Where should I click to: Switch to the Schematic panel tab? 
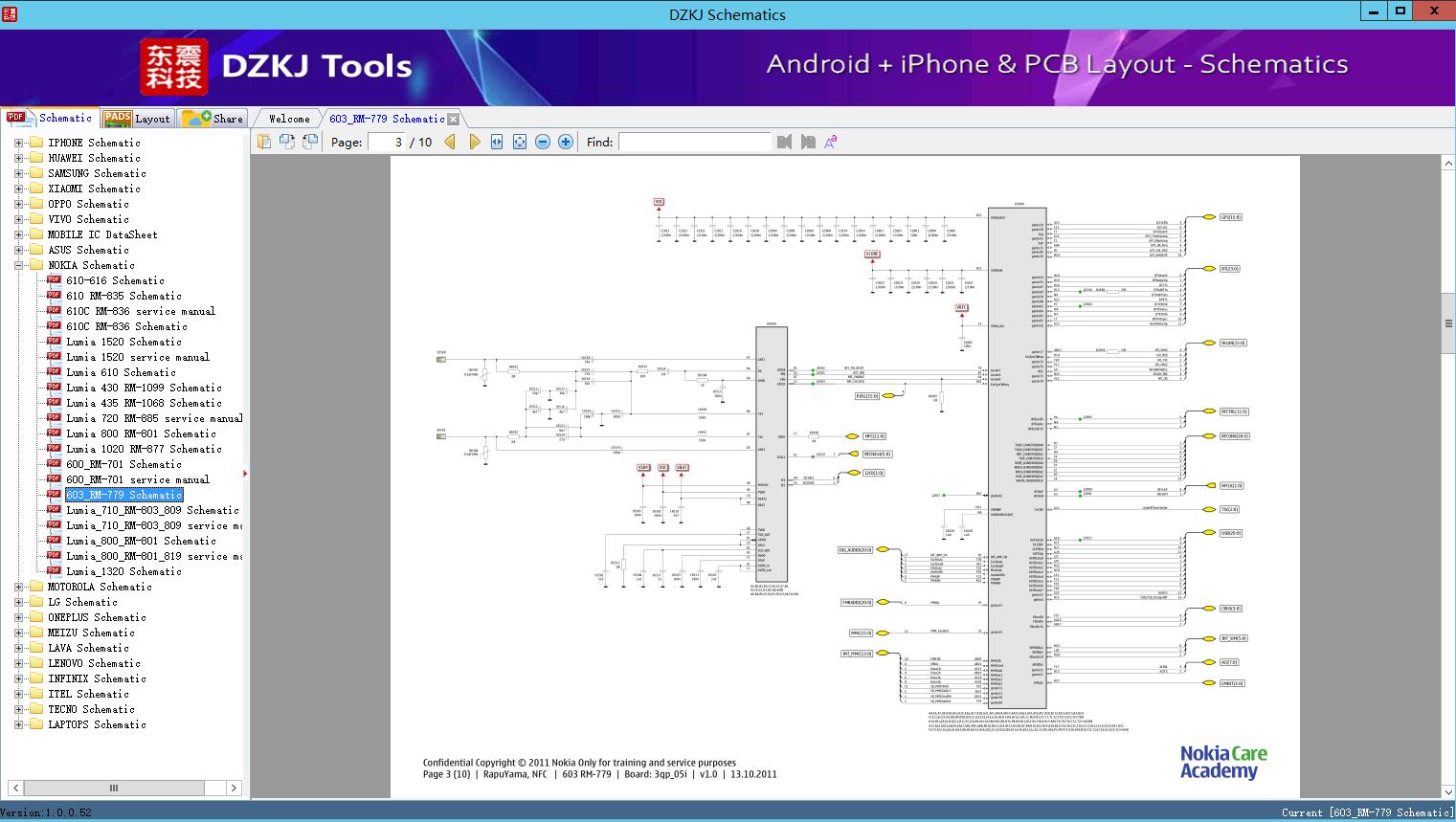[50, 118]
